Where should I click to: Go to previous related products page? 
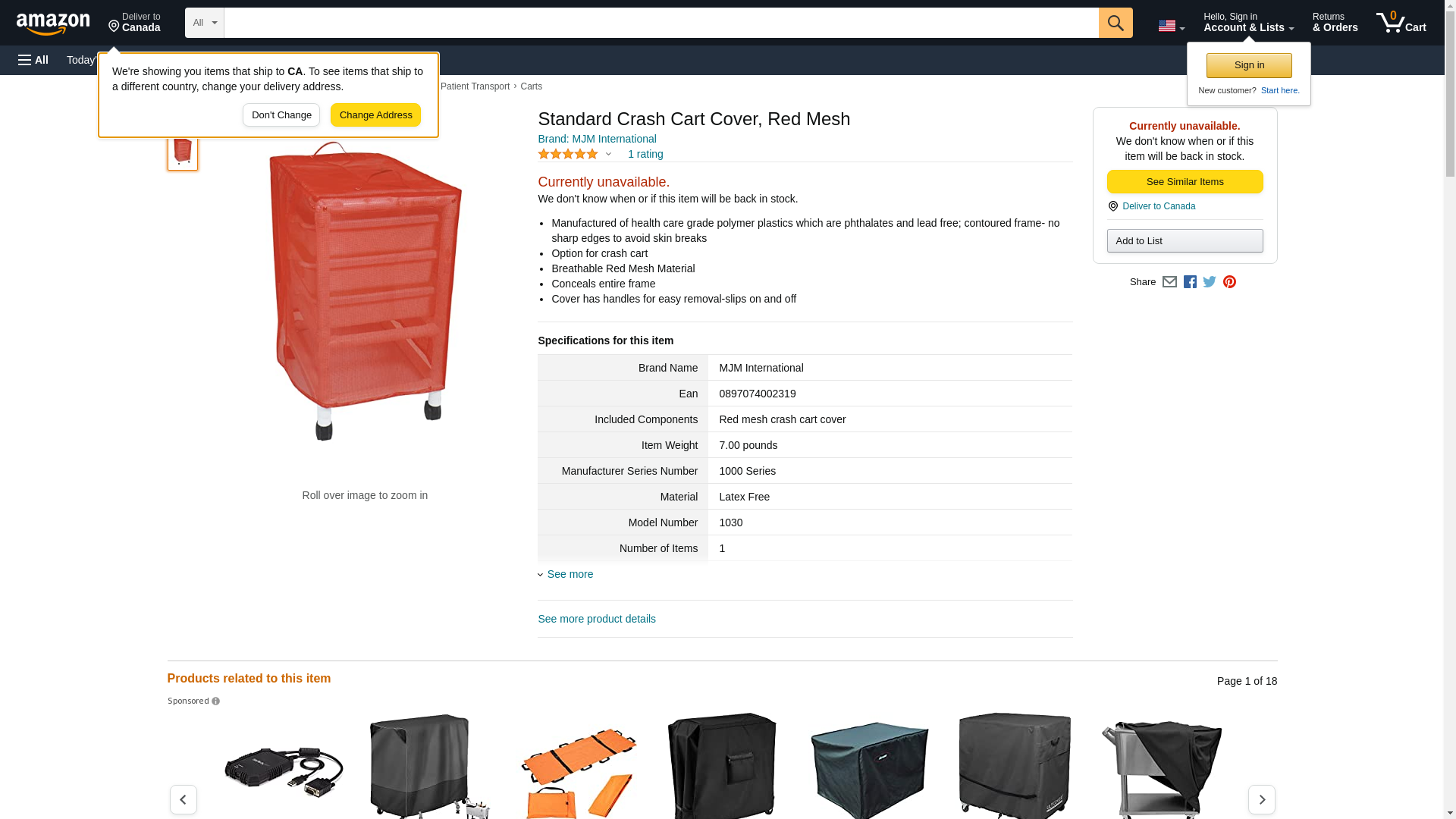click(183, 799)
